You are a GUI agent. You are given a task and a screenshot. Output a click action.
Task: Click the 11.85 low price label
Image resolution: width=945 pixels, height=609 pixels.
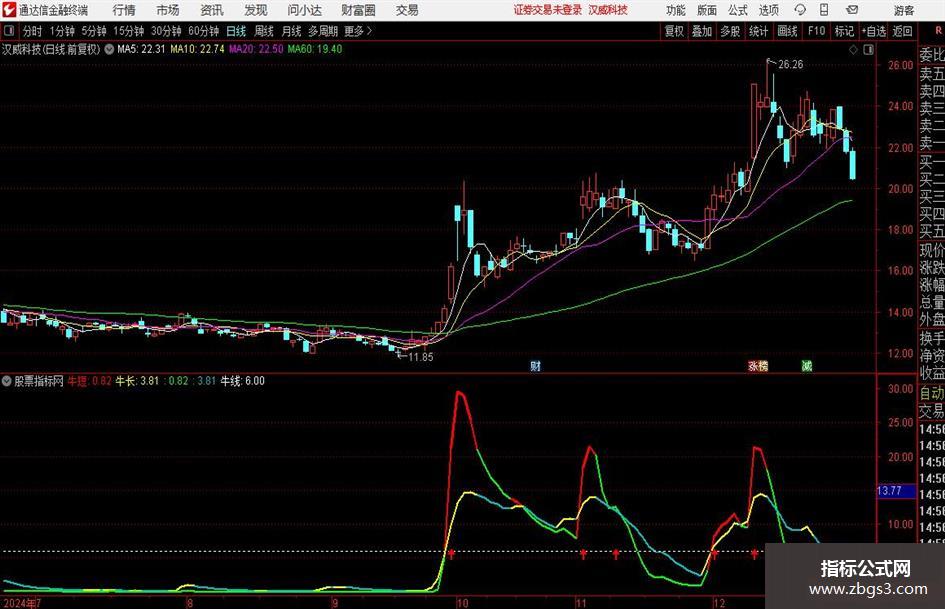click(x=421, y=357)
